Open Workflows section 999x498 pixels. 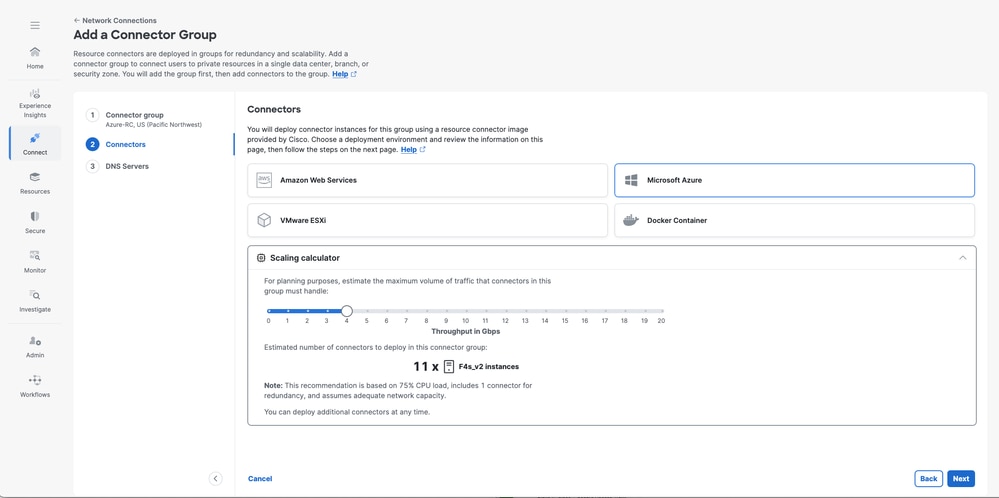click(x=35, y=386)
